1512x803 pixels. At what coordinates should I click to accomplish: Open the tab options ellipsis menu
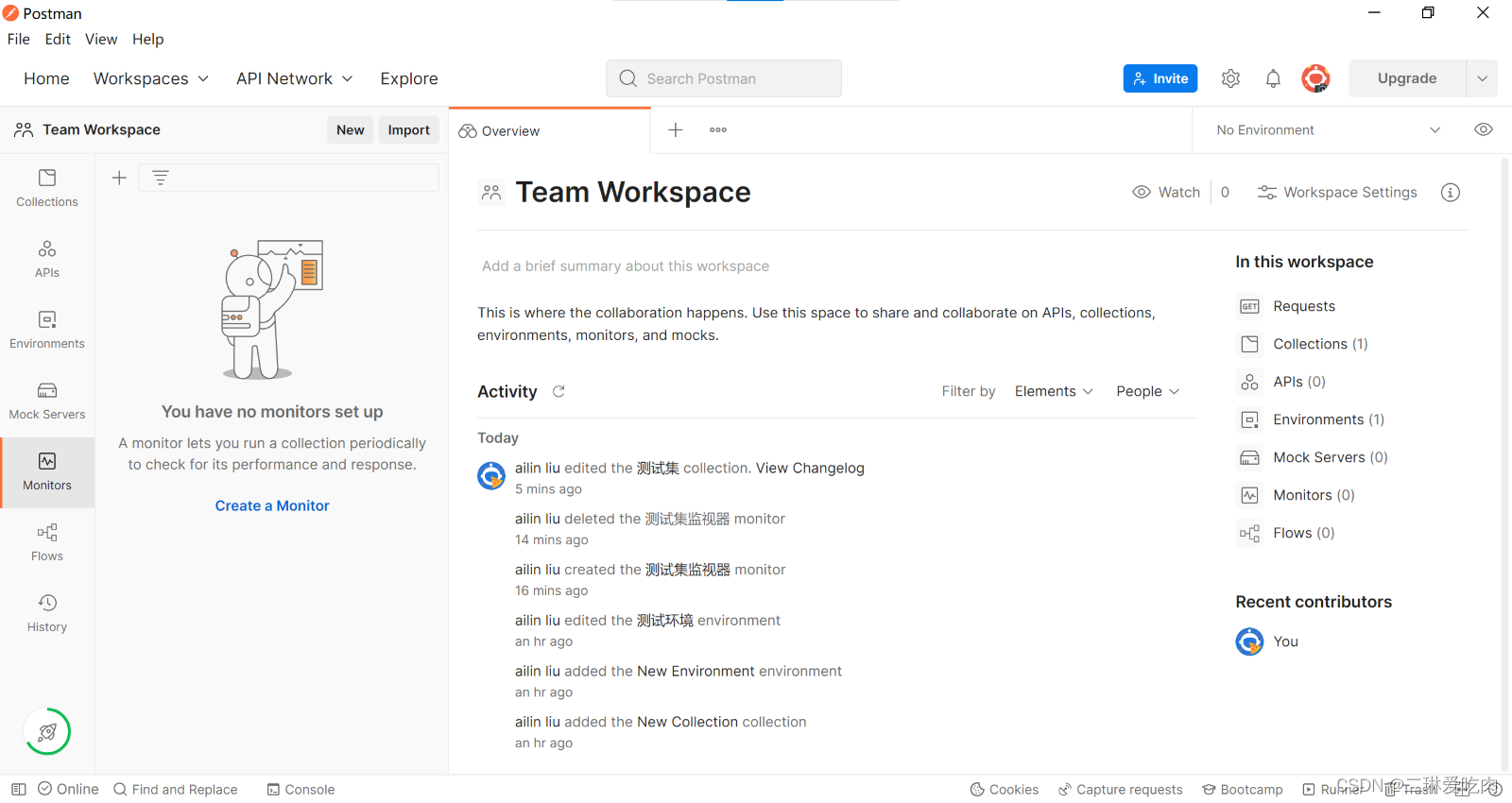coord(718,130)
